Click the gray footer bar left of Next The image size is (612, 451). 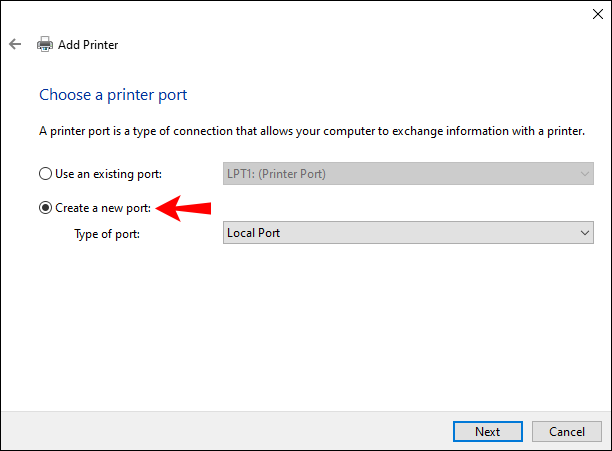point(226,431)
